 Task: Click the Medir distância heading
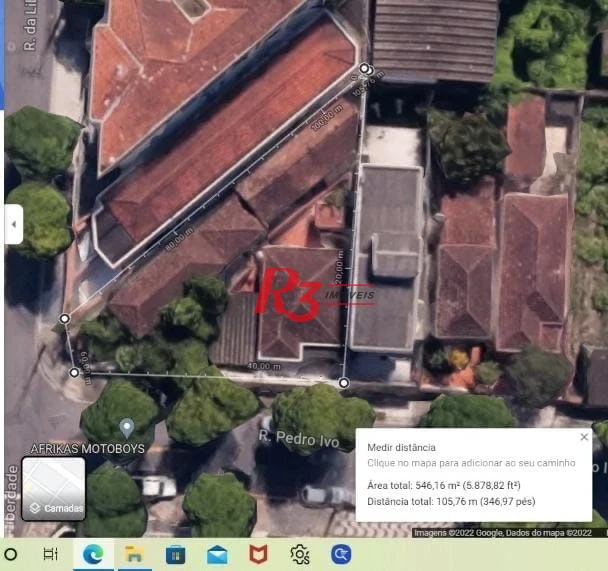coord(401,447)
